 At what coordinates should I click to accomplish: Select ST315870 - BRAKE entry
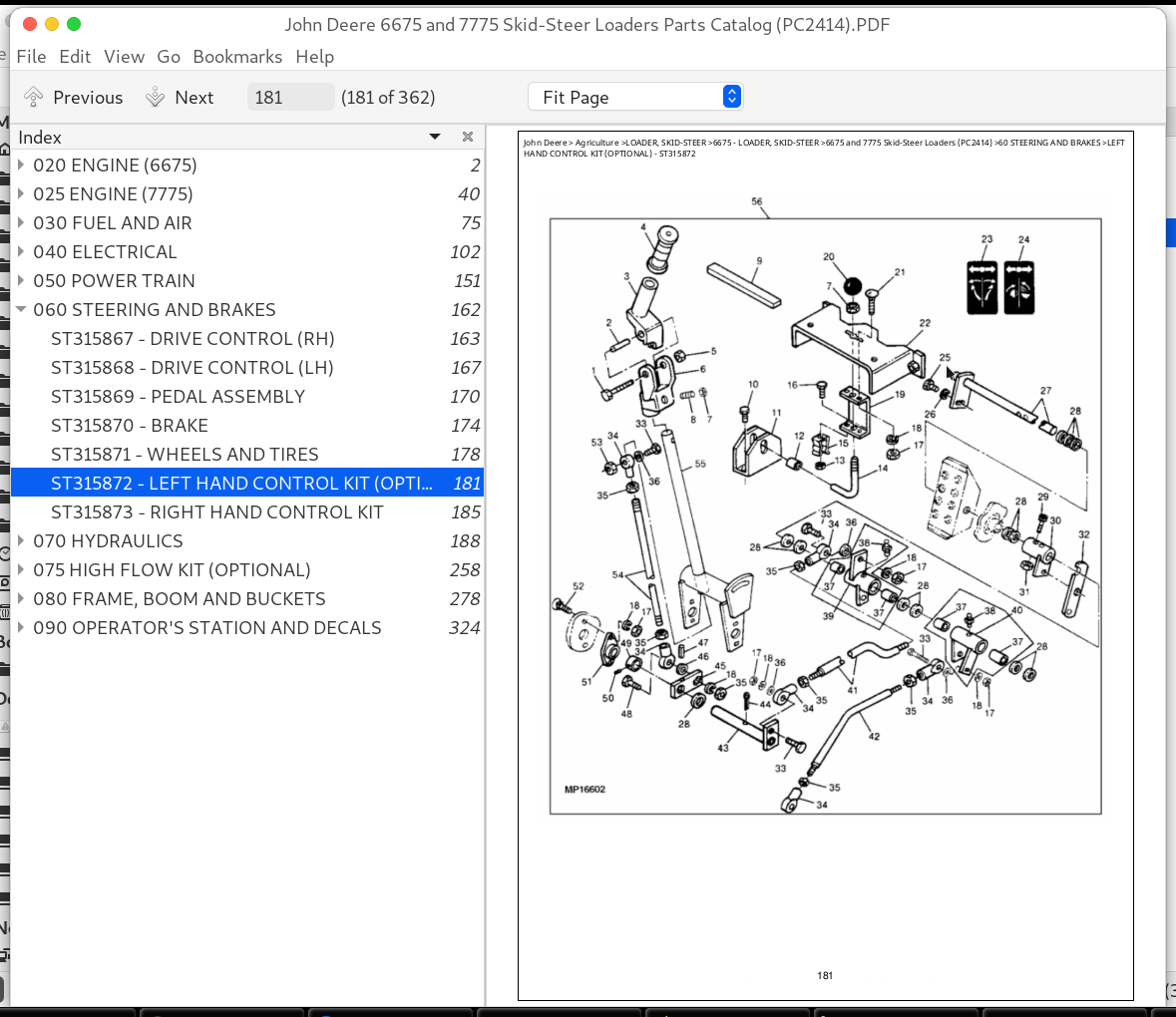pos(247,426)
